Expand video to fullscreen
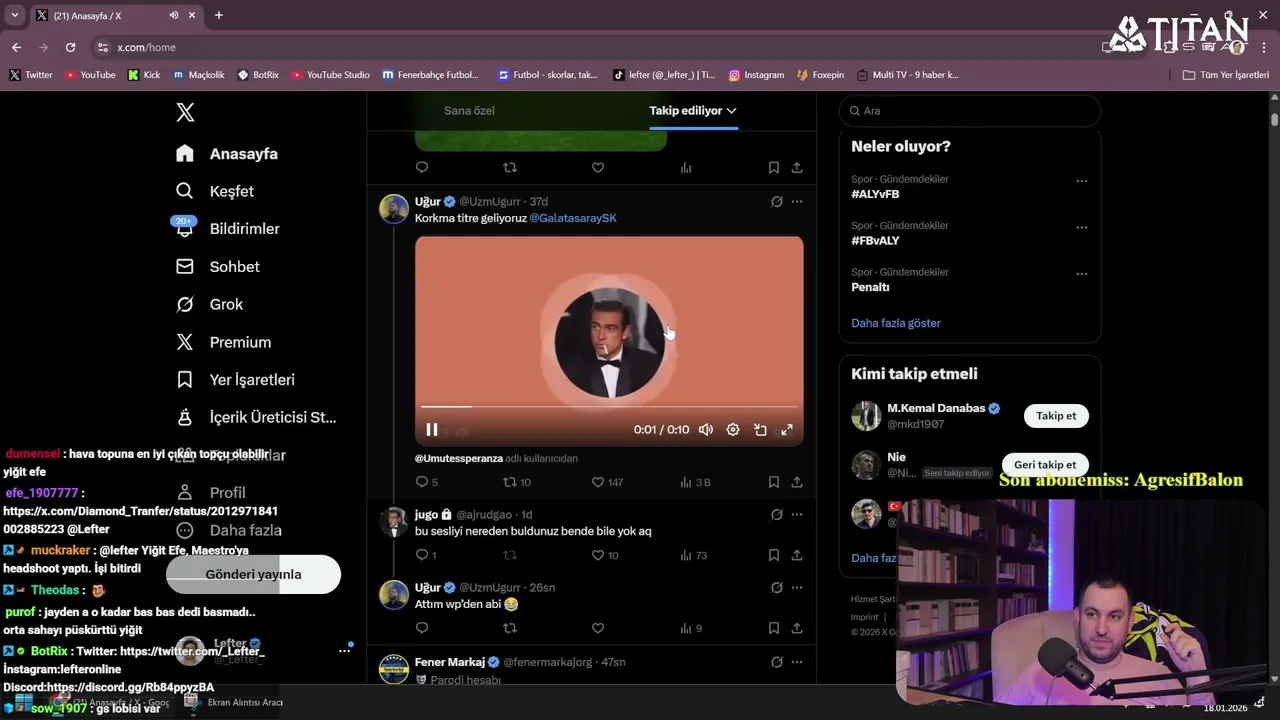The width and height of the screenshot is (1280, 720). (787, 430)
